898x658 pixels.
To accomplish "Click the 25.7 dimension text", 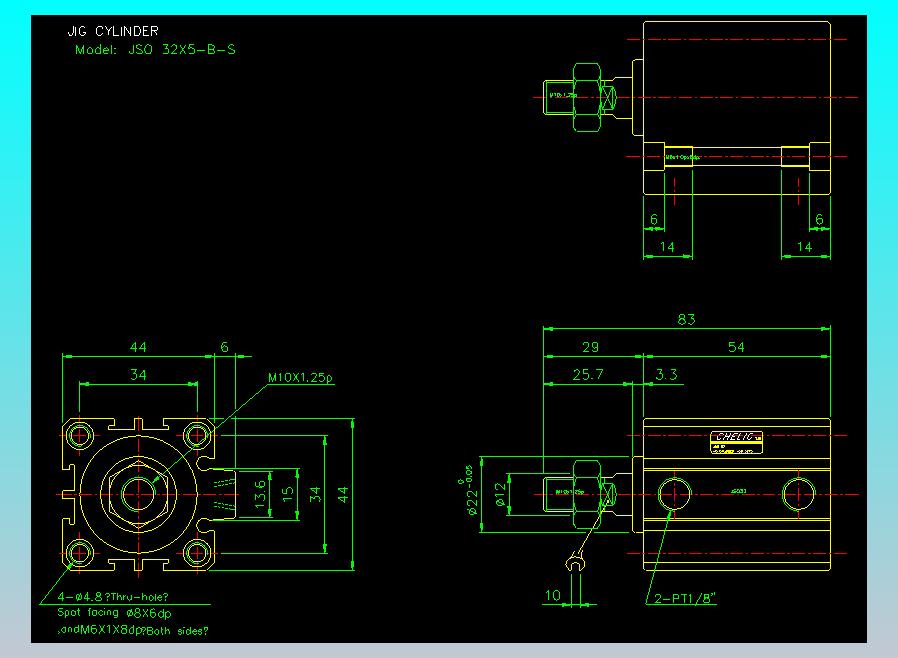I will click(x=587, y=374).
